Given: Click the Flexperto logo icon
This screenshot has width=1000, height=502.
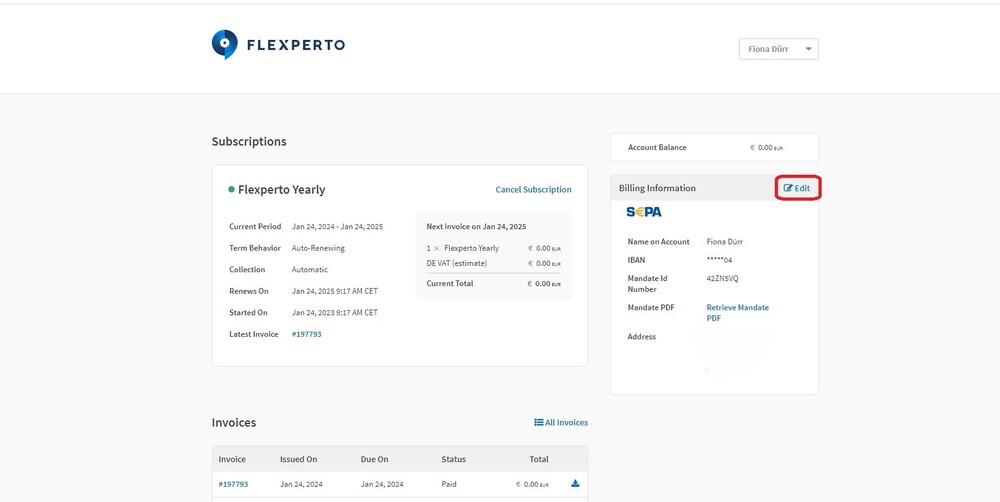Looking at the screenshot, I should click(x=225, y=44).
